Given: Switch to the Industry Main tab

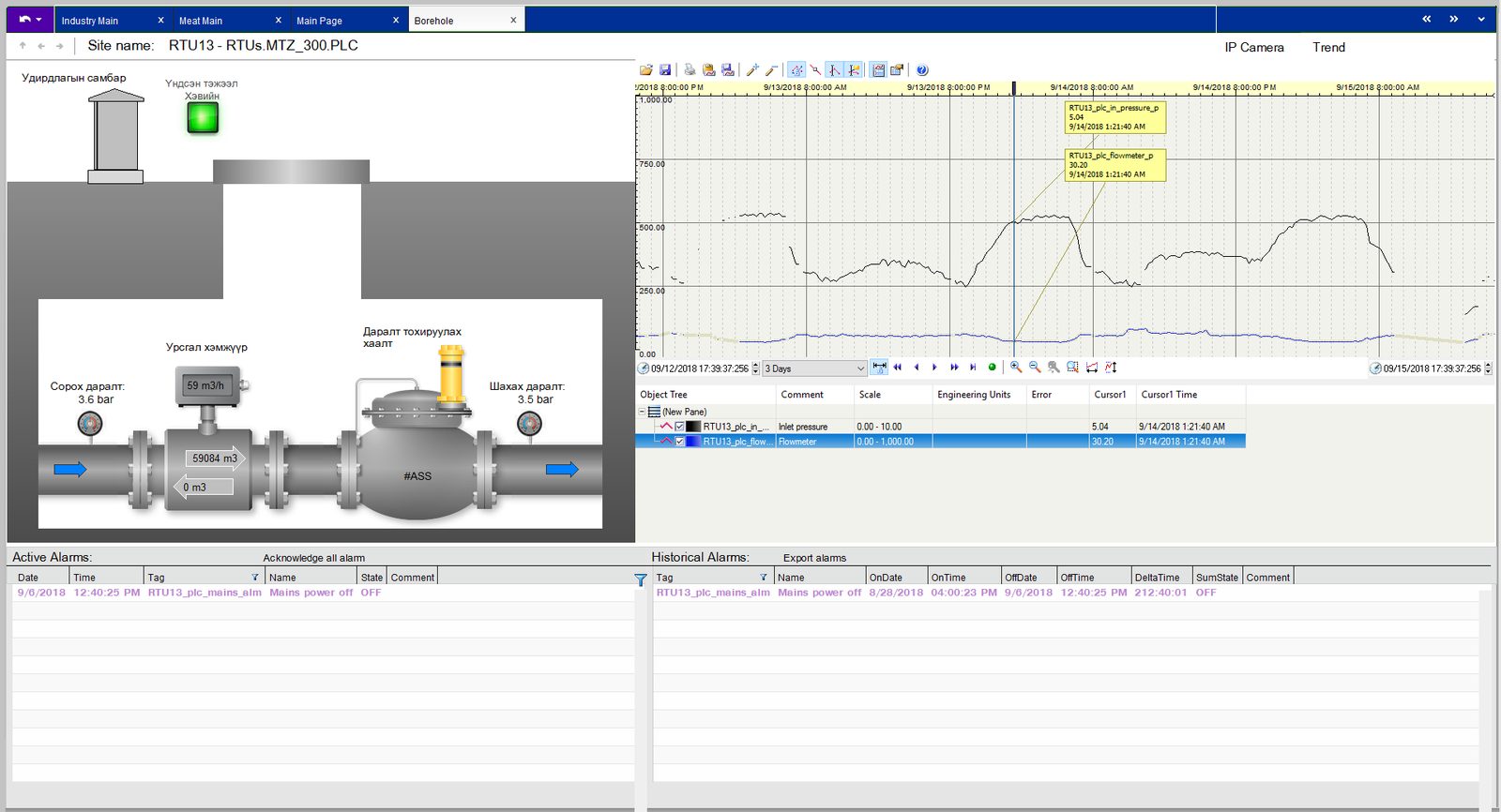Looking at the screenshot, I should click(90, 21).
